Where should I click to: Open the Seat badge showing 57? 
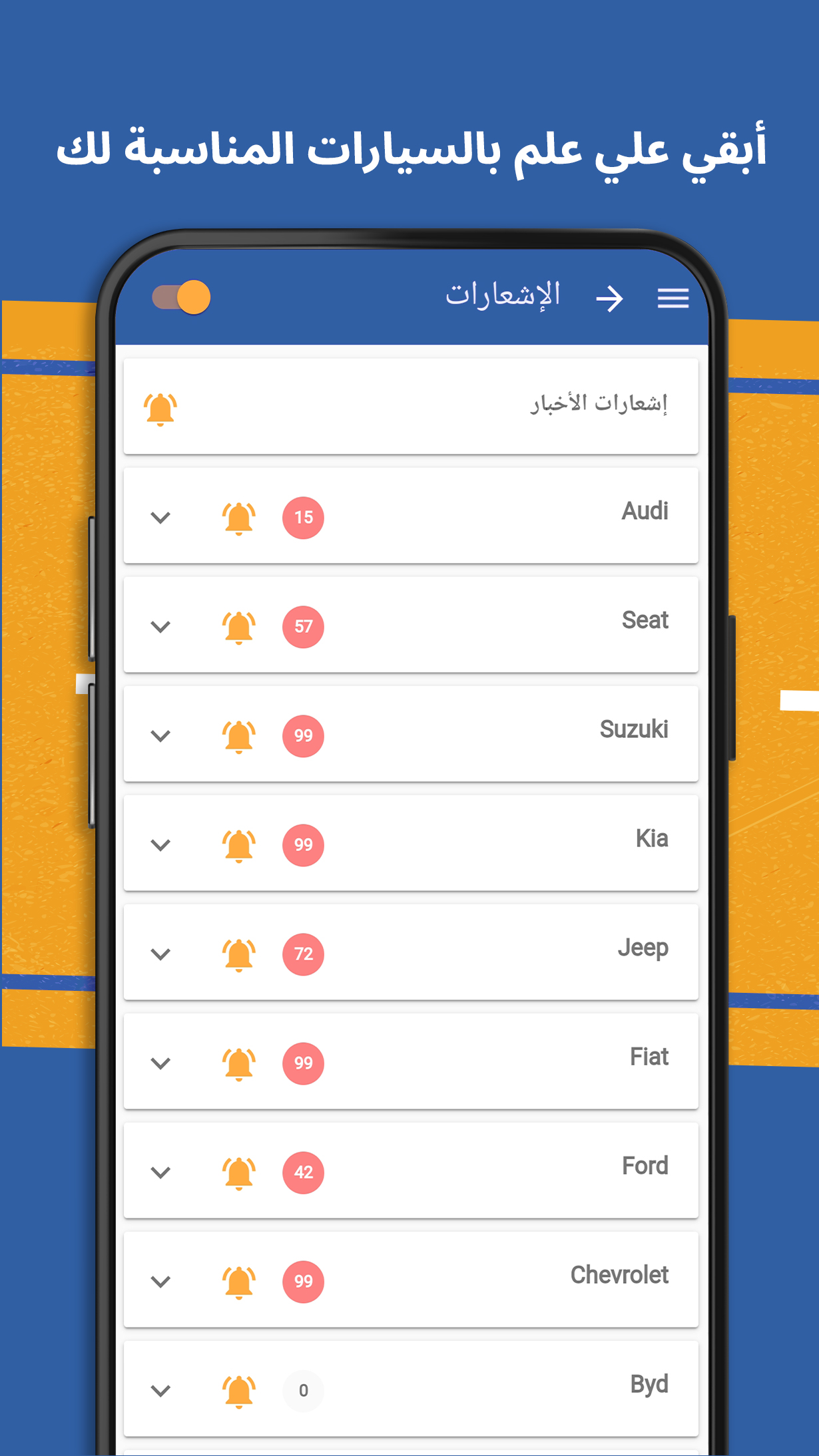(x=303, y=627)
